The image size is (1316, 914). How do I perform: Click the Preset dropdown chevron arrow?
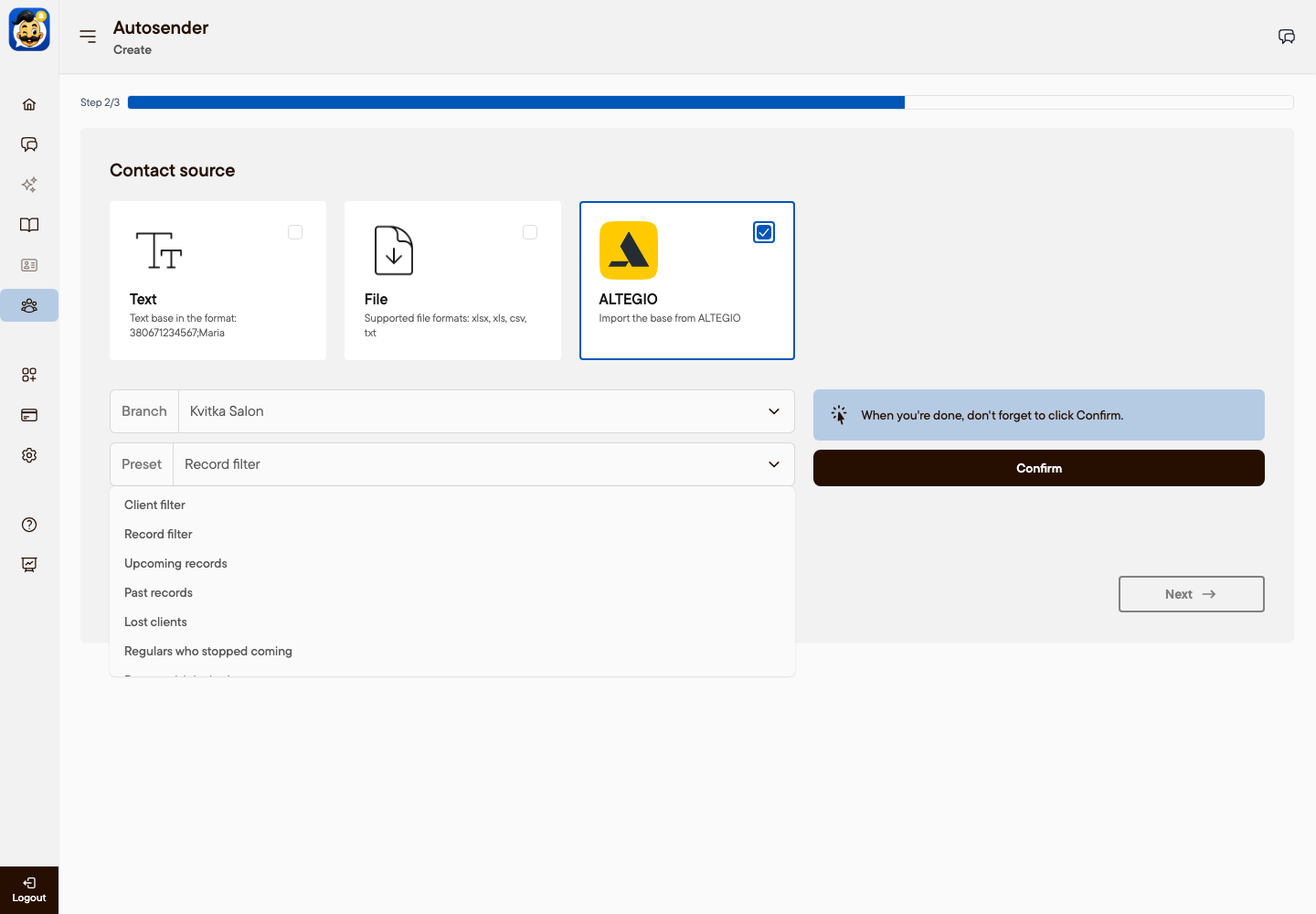click(x=774, y=464)
